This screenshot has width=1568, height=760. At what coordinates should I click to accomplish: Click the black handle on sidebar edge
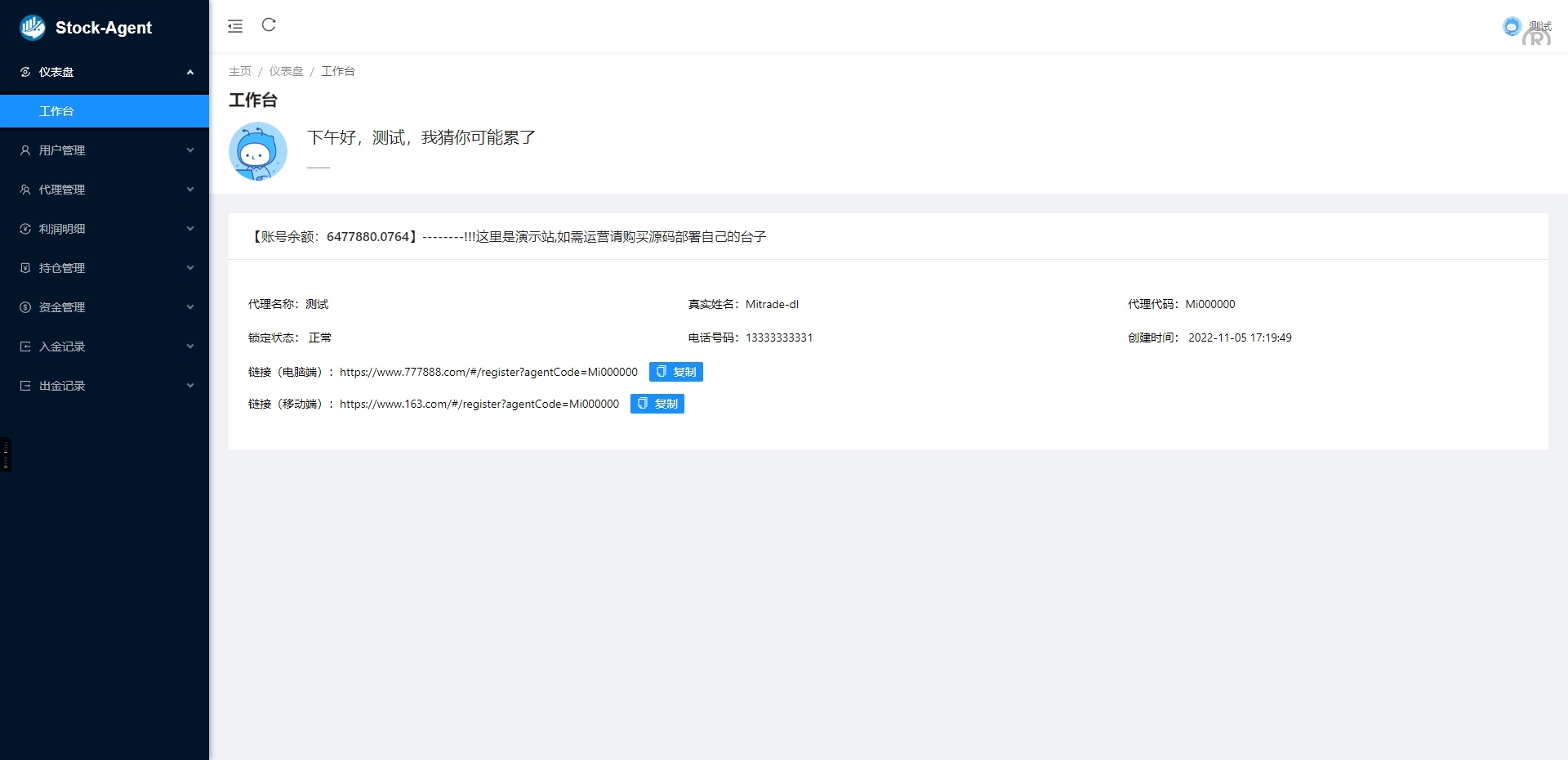click(6, 454)
